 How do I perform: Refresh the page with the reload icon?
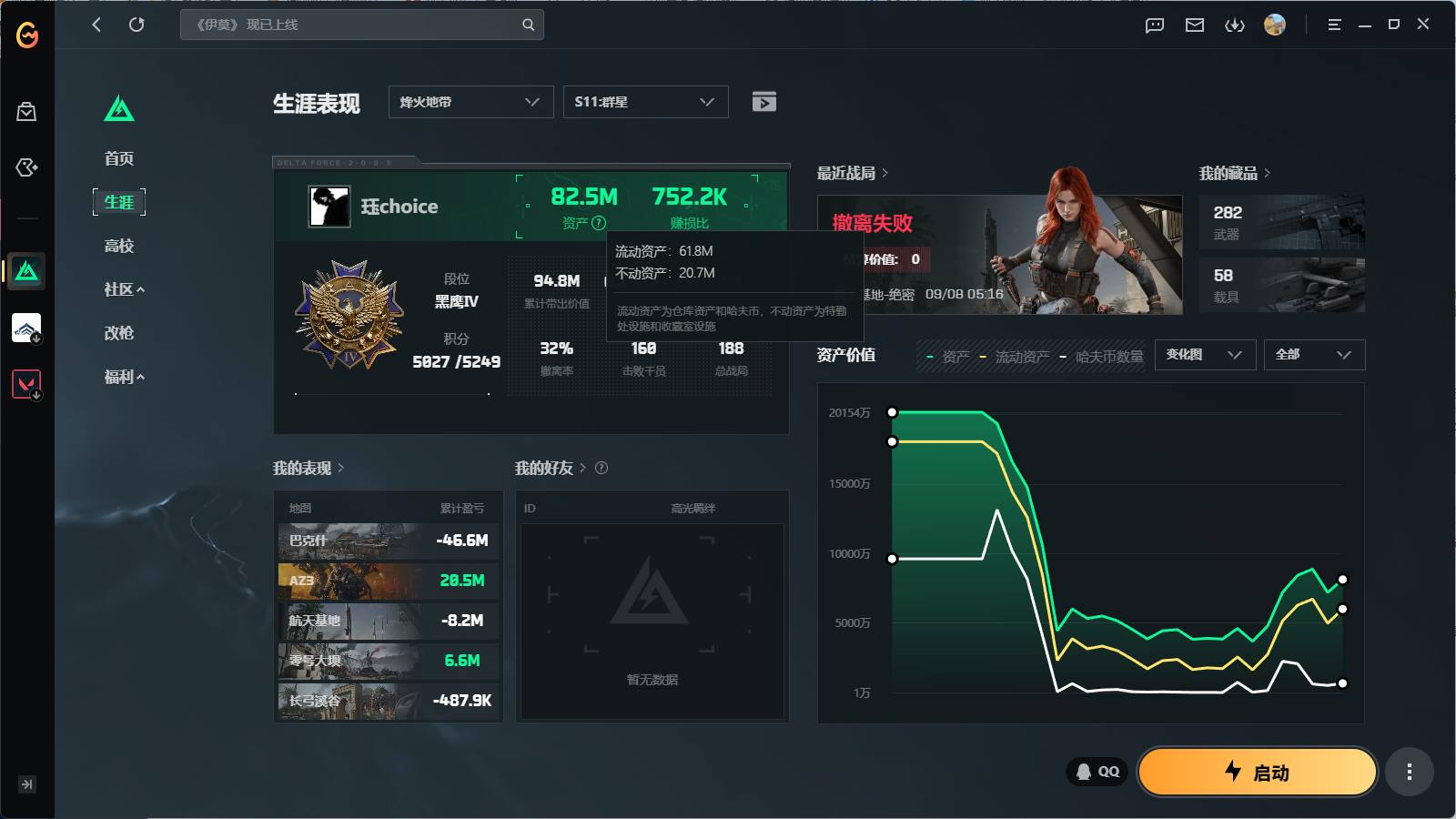click(136, 25)
